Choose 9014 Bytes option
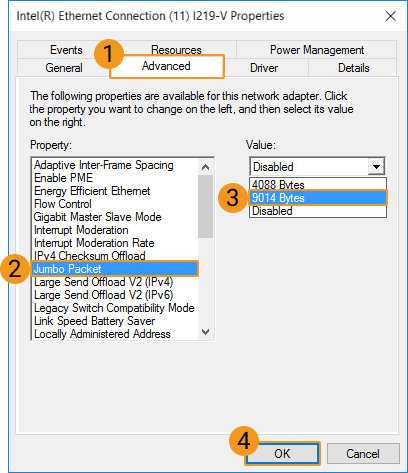Screen dimensions: 408x473 coord(318,198)
